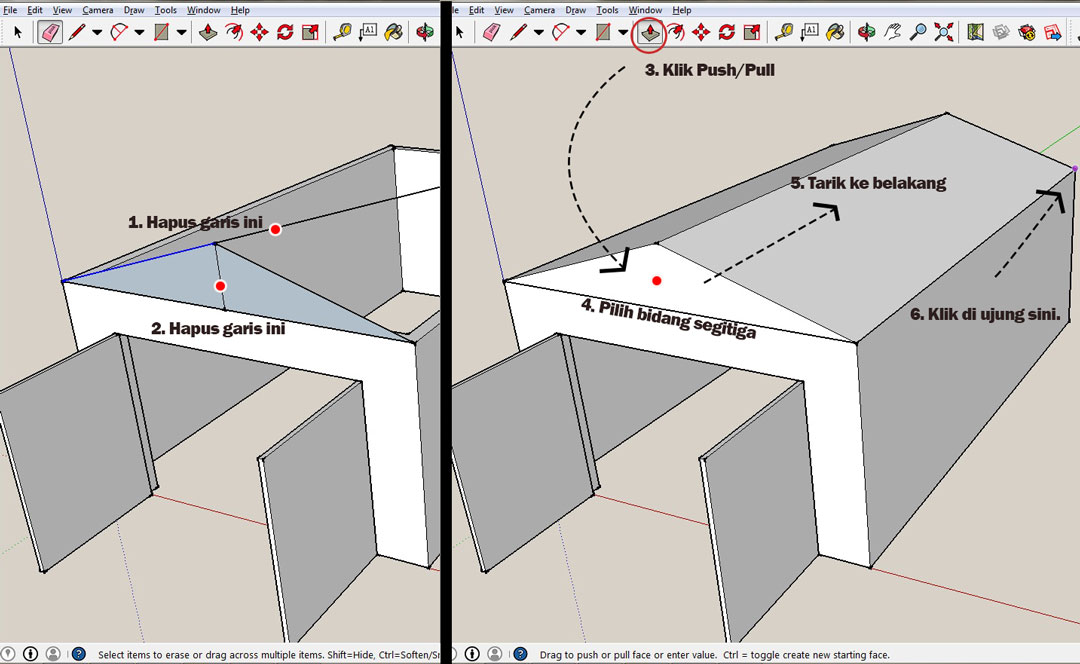Pick the Paint Bucket tool in right window
This screenshot has height=664, width=1080.
click(835, 32)
